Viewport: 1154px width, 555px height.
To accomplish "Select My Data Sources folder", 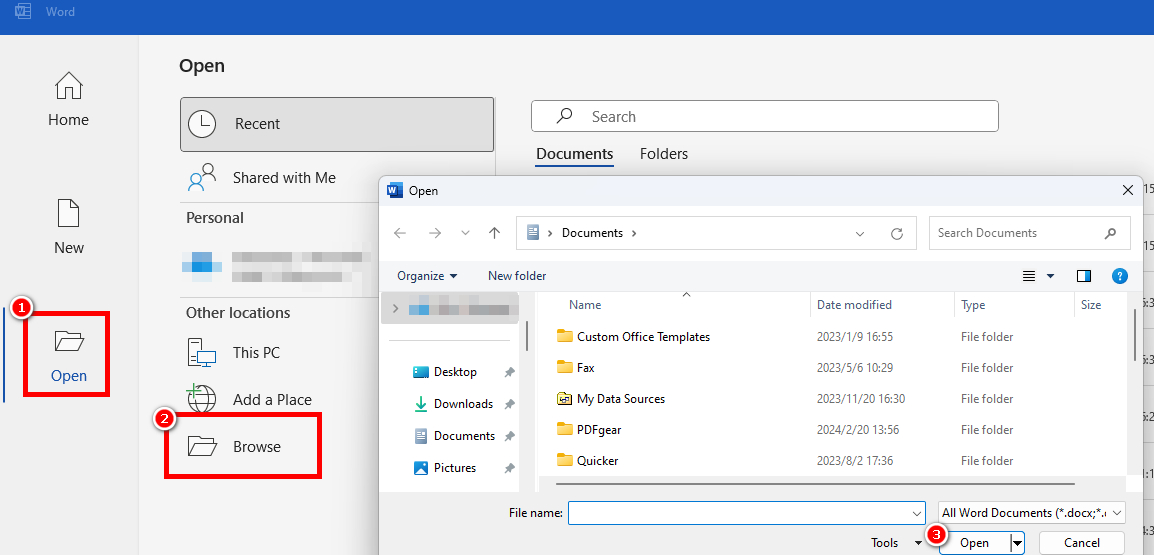I will pyautogui.click(x=611, y=399).
